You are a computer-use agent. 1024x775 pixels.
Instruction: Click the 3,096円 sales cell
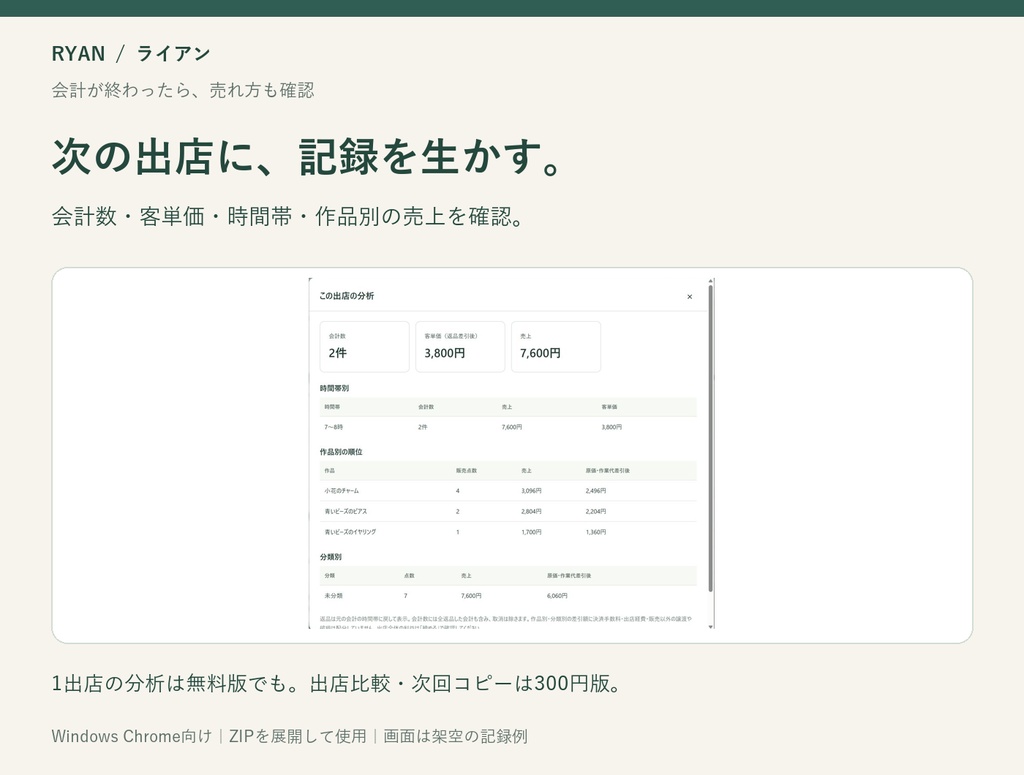click(x=531, y=491)
